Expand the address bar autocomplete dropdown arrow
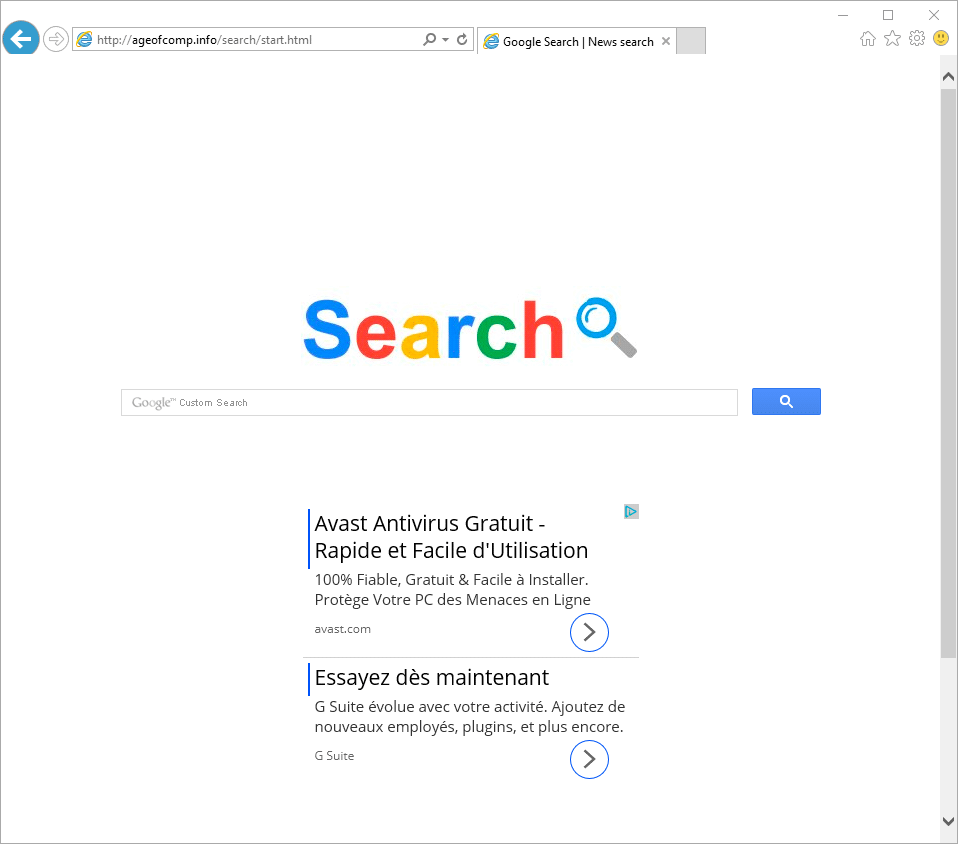Viewport: 958px width, 844px height. pos(446,40)
